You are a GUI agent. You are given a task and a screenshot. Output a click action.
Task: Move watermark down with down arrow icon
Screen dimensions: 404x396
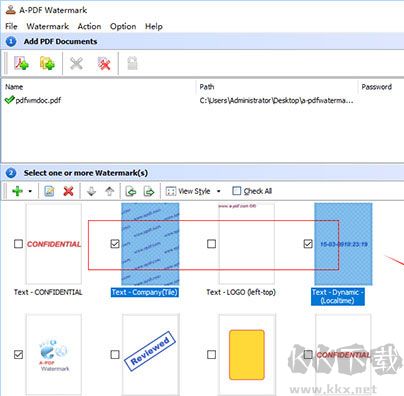91,191
